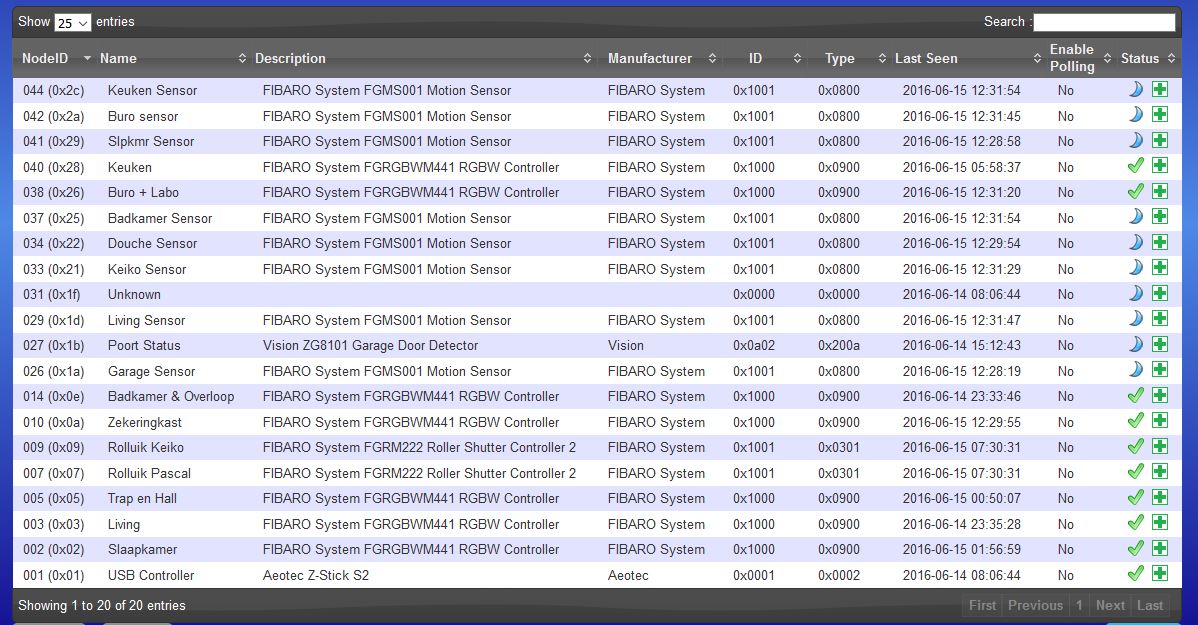The width and height of the screenshot is (1198, 625).
Task: Click moon status icon for Living Sensor
Action: [1136, 319]
